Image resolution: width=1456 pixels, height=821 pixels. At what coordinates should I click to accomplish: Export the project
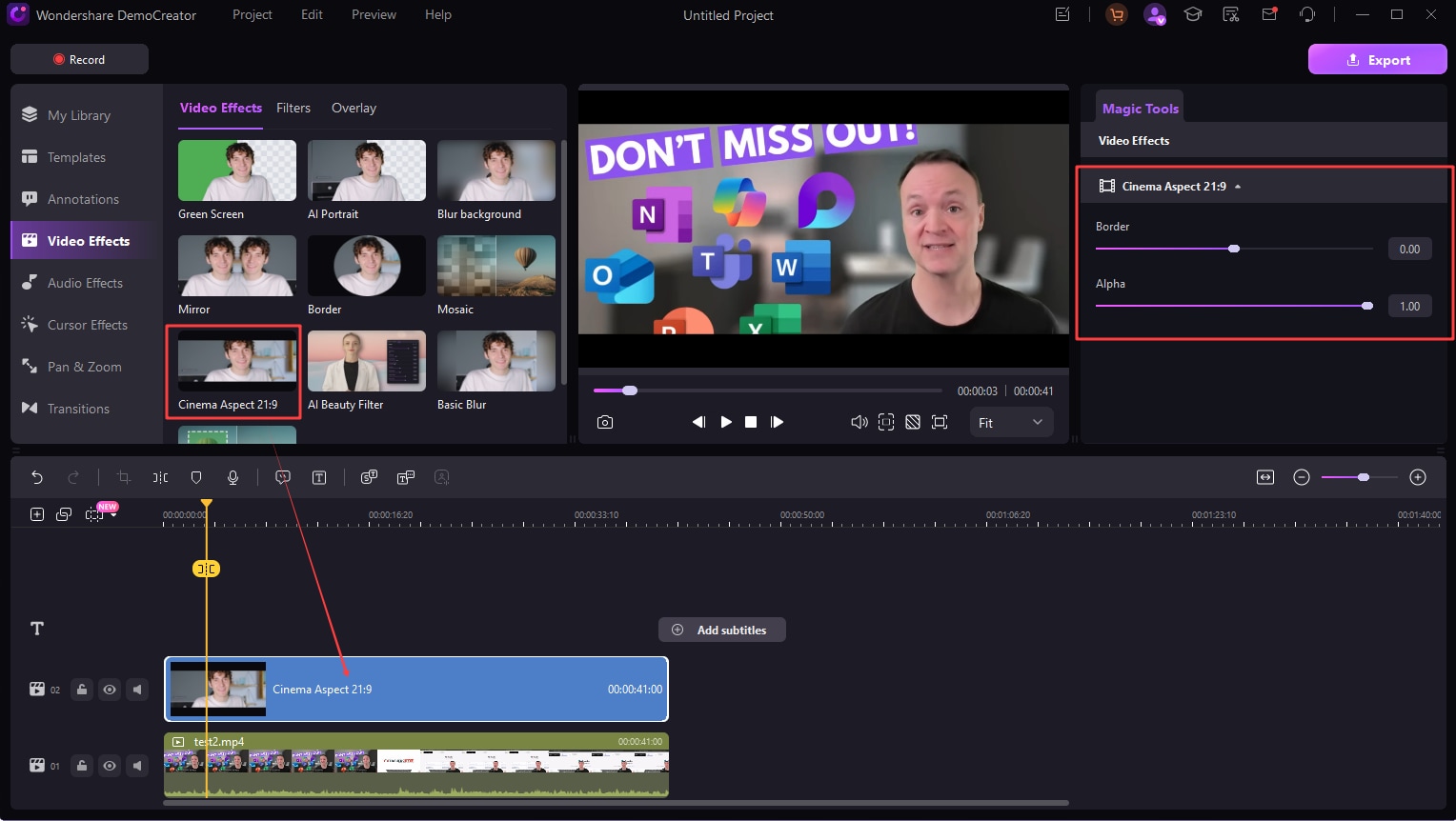(x=1378, y=59)
